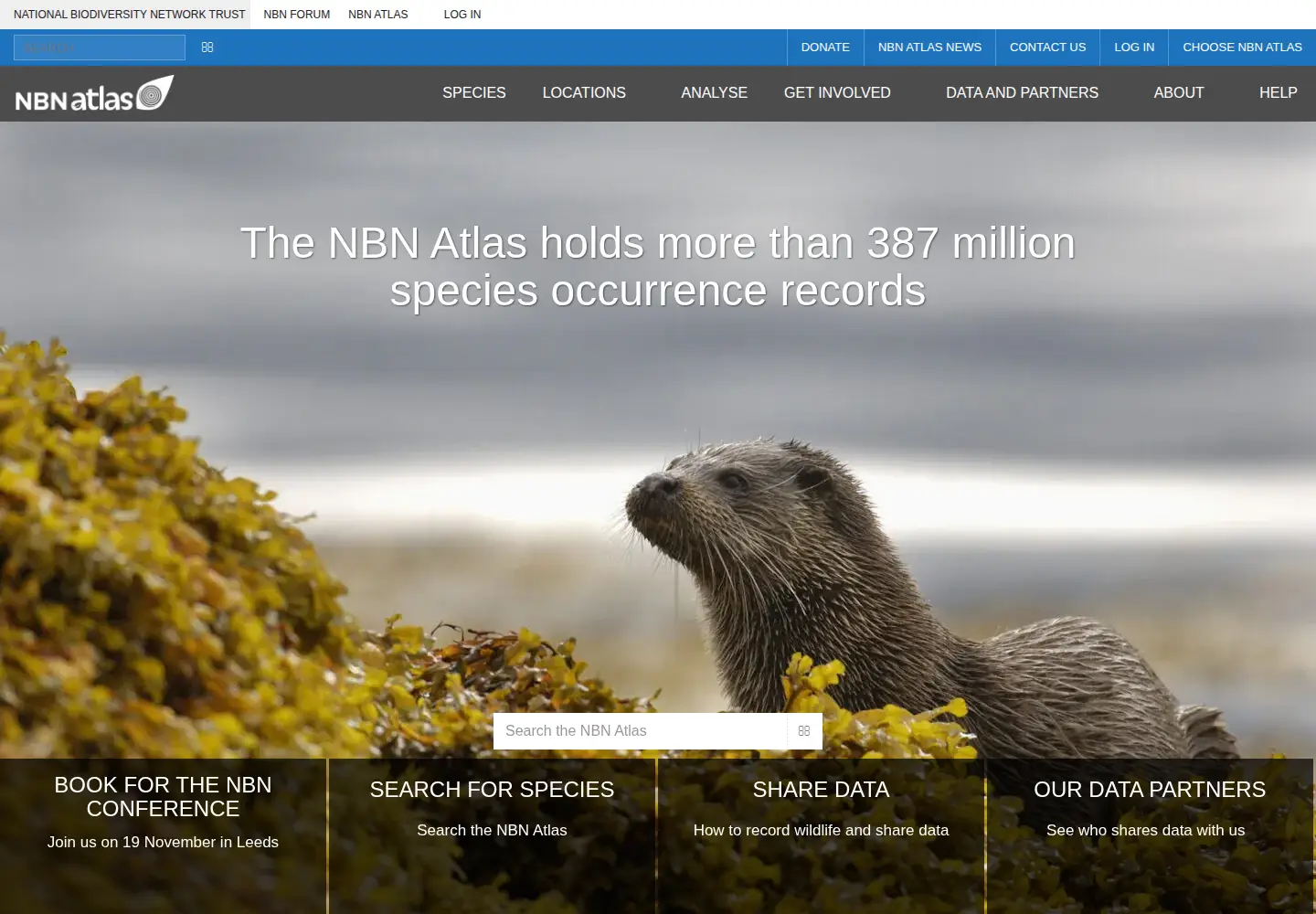Click 'Search the NBN Atlas' card subtitle
The width and height of the screenshot is (1316, 914).
[492, 831]
